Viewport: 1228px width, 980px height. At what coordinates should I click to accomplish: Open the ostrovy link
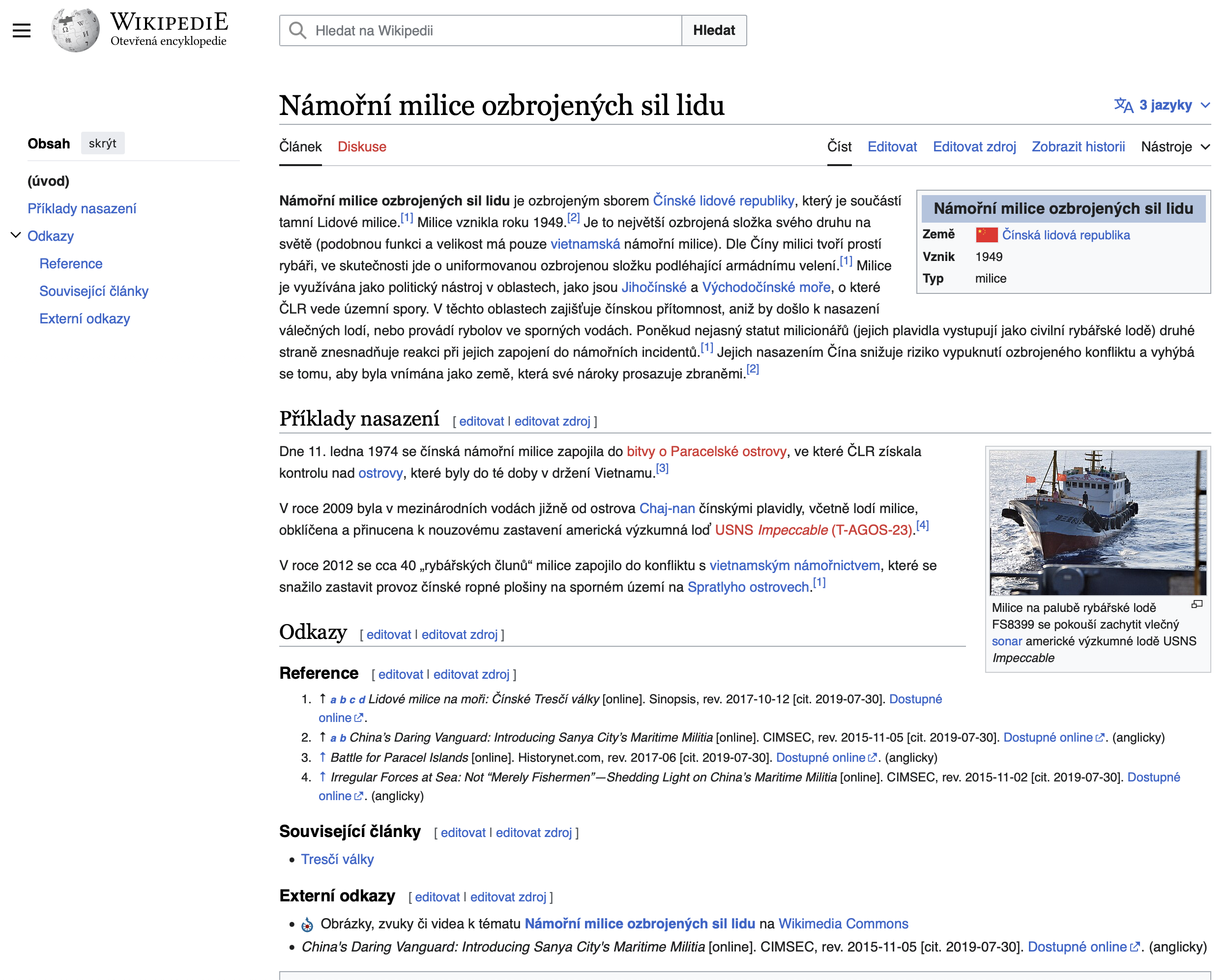(380, 473)
